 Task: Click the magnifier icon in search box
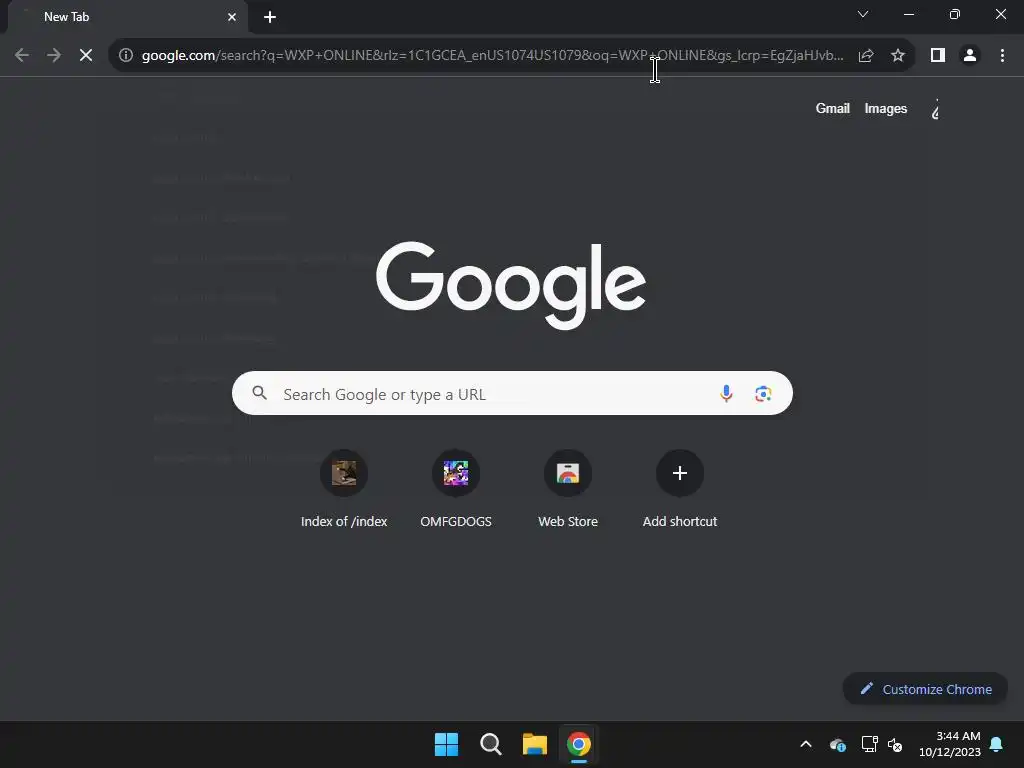259,393
